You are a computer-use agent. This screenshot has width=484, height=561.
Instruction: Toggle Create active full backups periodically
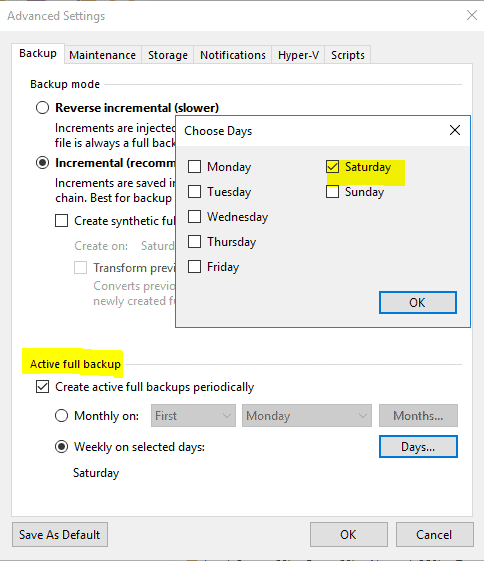tap(43, 387)
